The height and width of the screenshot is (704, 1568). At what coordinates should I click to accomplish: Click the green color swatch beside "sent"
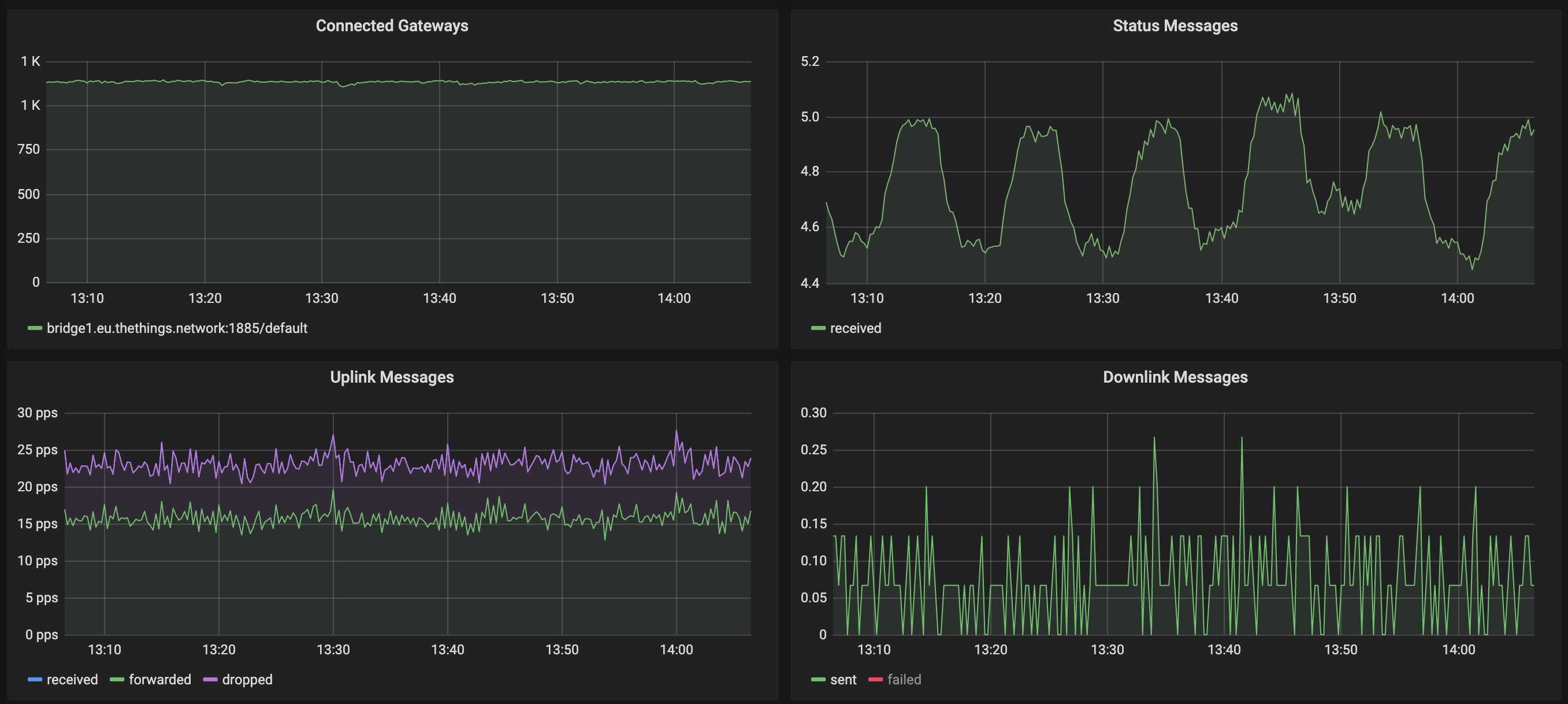[x=818, y=679]
